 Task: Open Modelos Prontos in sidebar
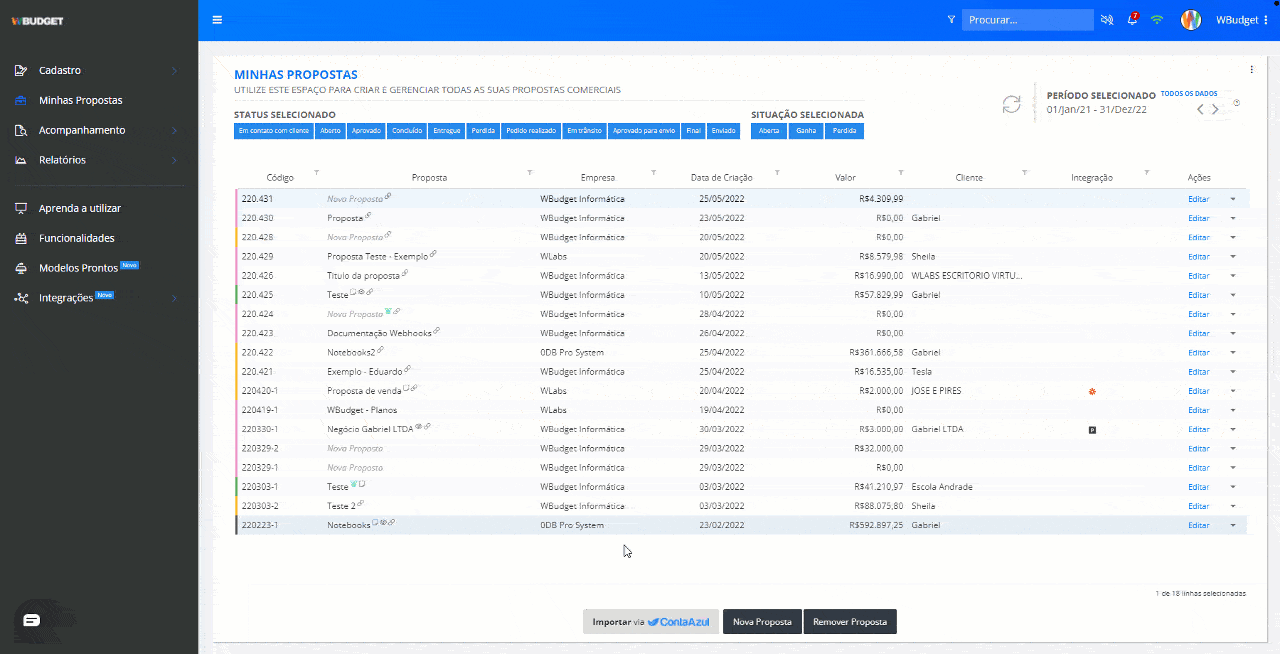tap(78, 268)
